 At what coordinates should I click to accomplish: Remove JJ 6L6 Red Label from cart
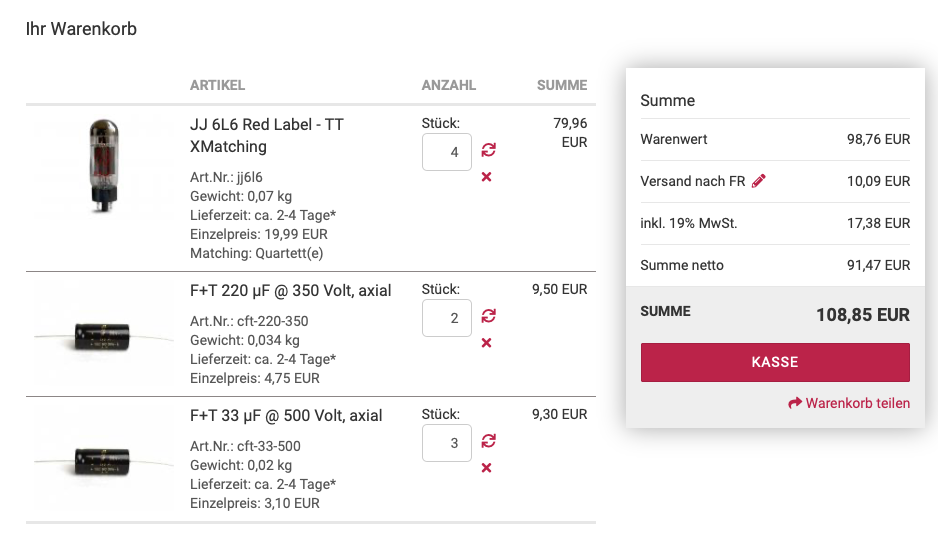click(x=487, y=177)
